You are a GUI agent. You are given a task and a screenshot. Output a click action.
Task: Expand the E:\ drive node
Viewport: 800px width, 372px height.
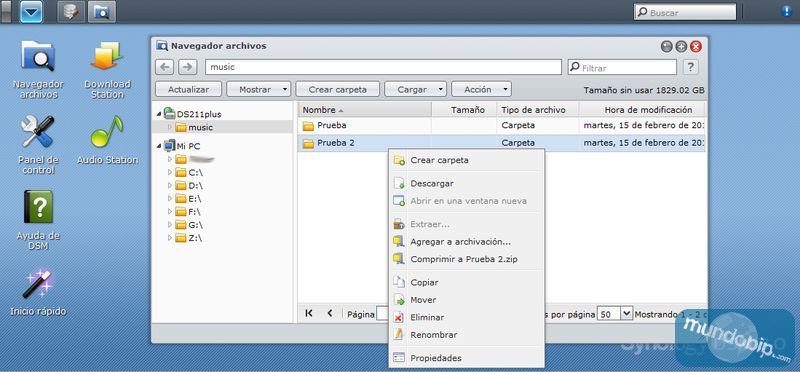[170, 199]
